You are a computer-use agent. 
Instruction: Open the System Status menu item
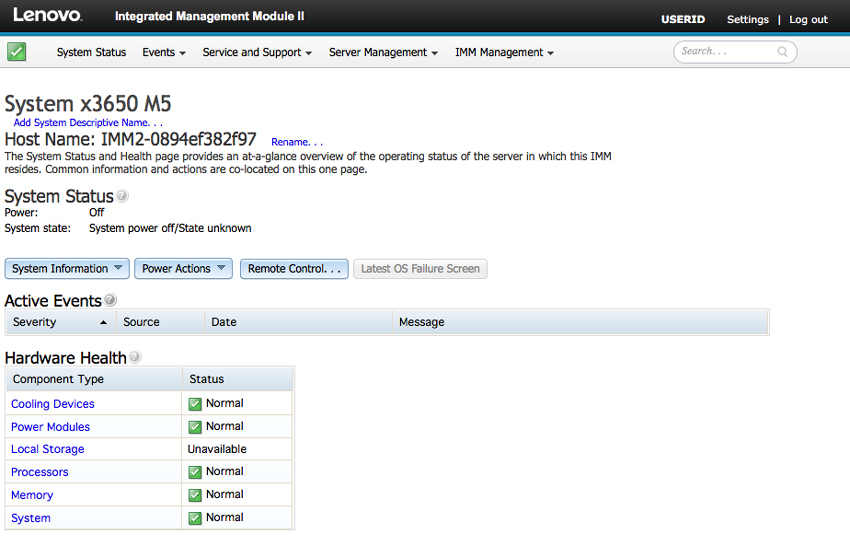click(91, 52)
